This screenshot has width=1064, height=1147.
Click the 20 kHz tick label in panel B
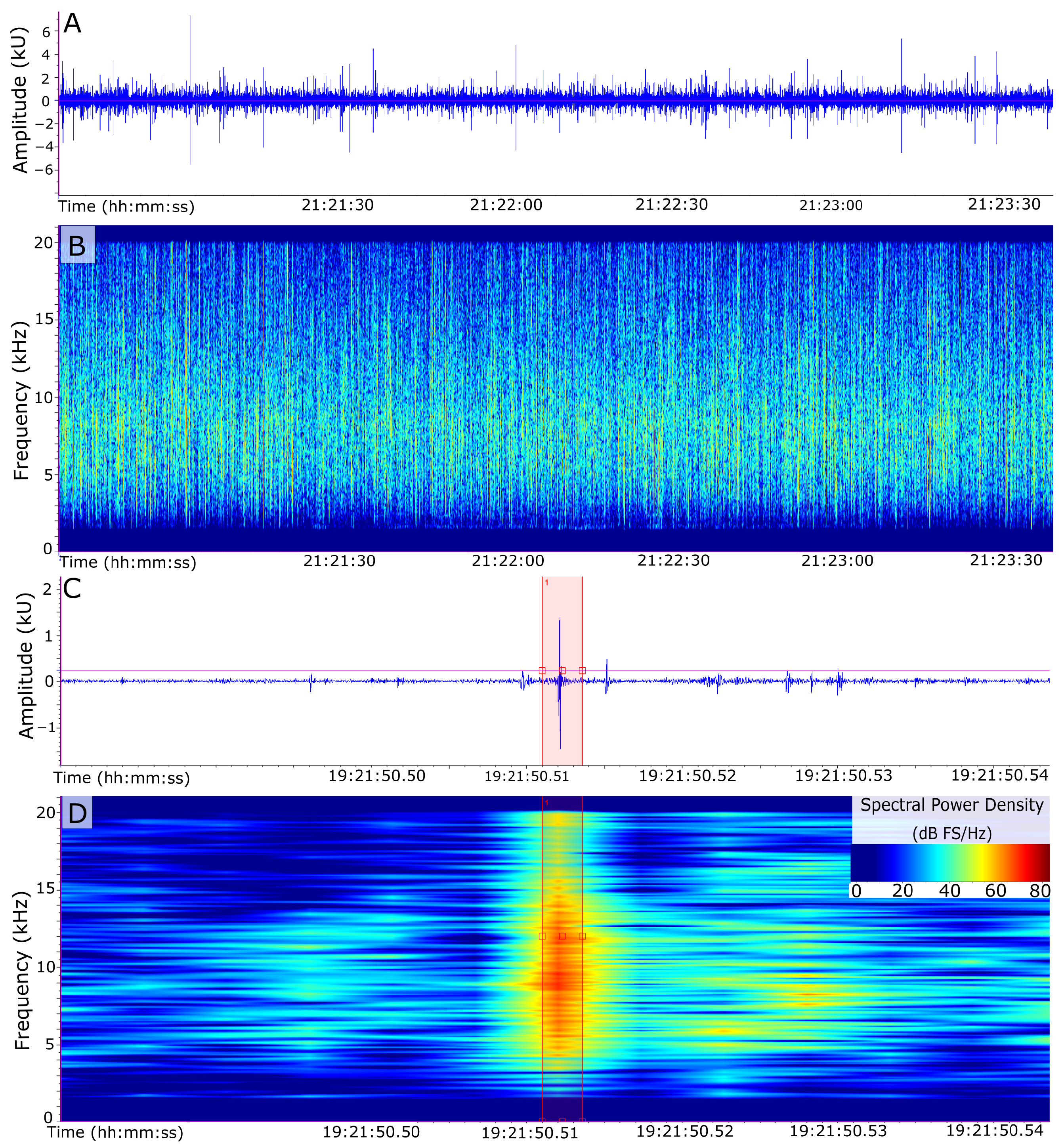(x=44, y=243)
